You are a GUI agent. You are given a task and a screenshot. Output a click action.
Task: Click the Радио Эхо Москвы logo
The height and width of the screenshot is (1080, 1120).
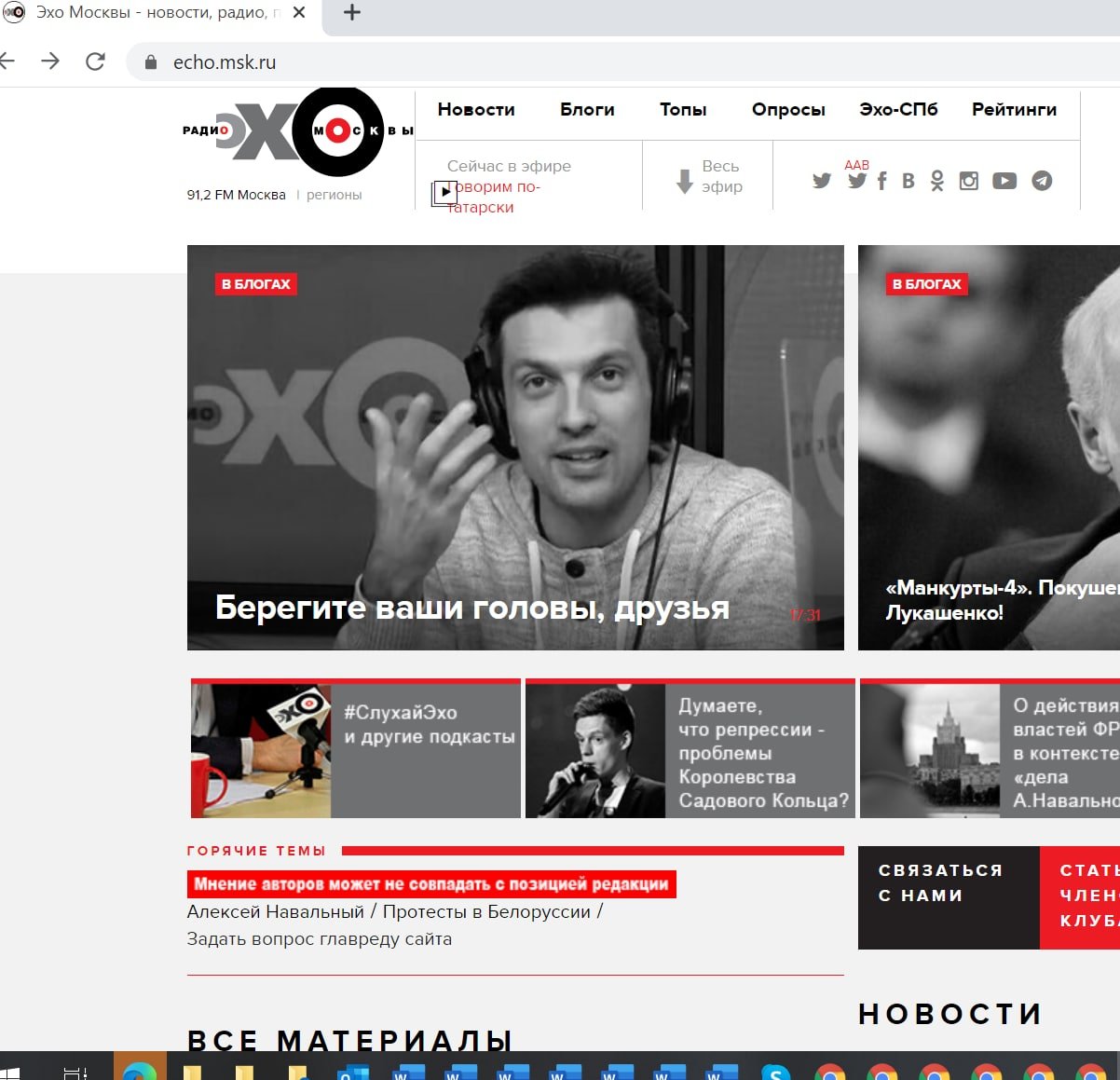[296, 131]
